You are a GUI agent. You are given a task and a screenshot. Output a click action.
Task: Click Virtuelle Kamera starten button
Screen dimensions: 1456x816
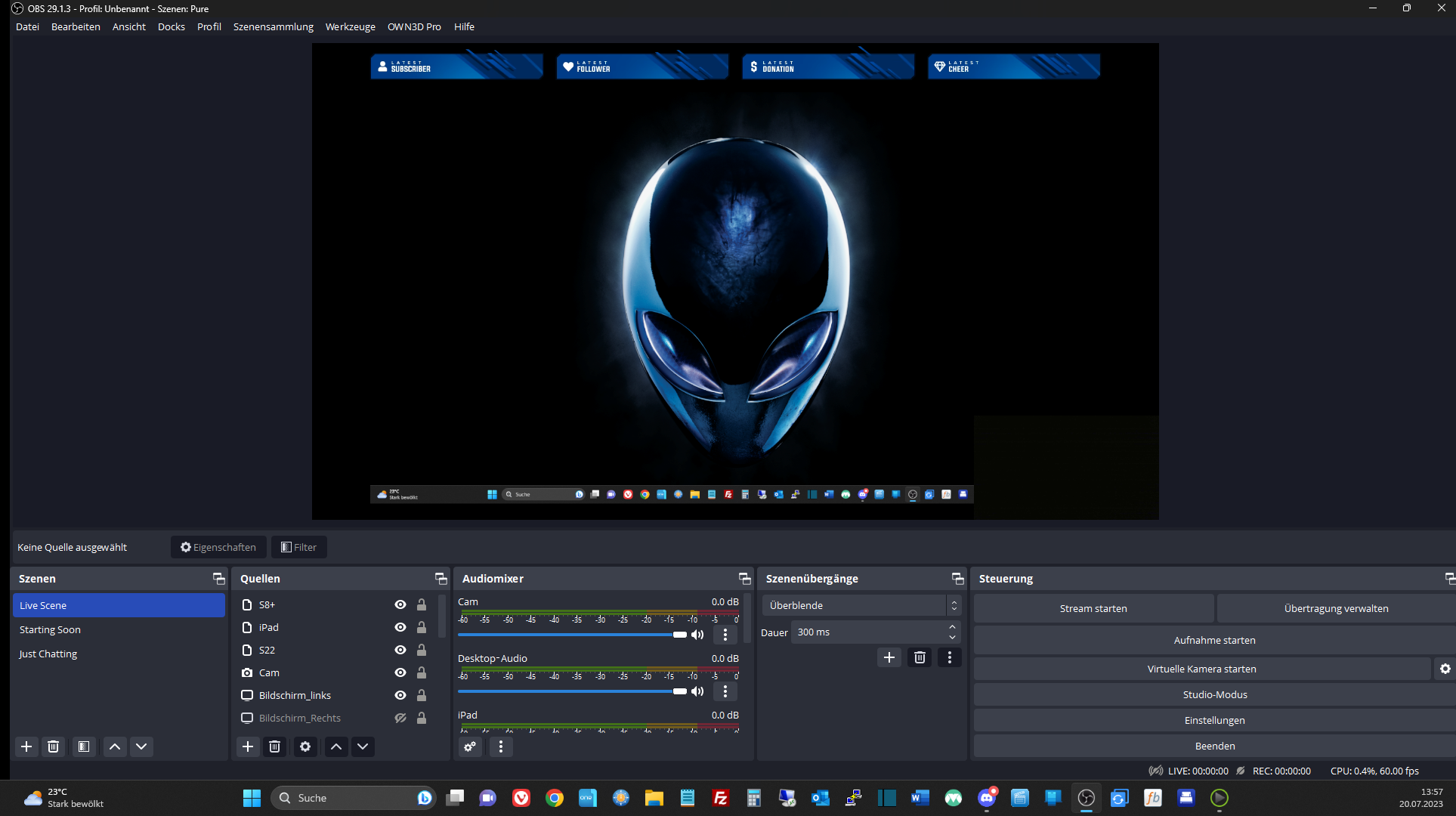point(1202,669)
